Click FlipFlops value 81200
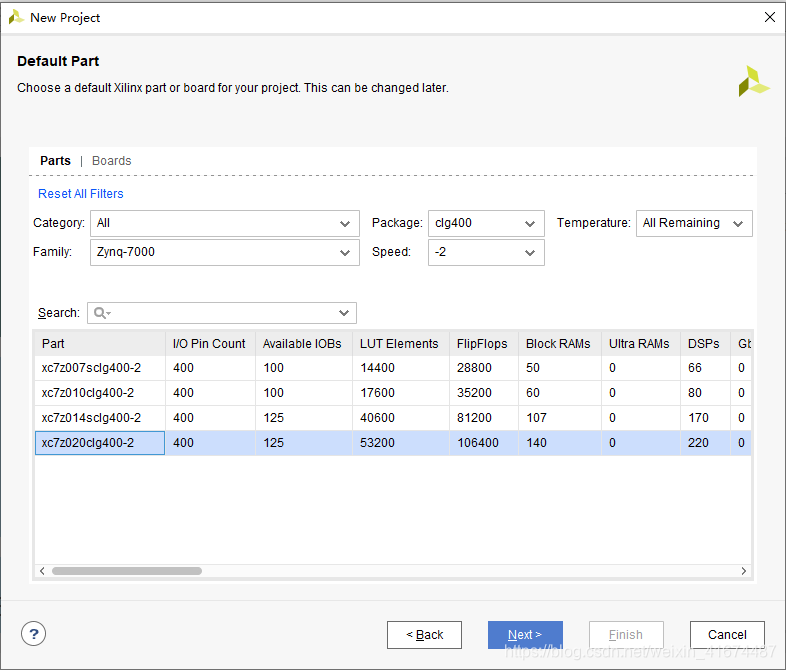 pos(474,418)
